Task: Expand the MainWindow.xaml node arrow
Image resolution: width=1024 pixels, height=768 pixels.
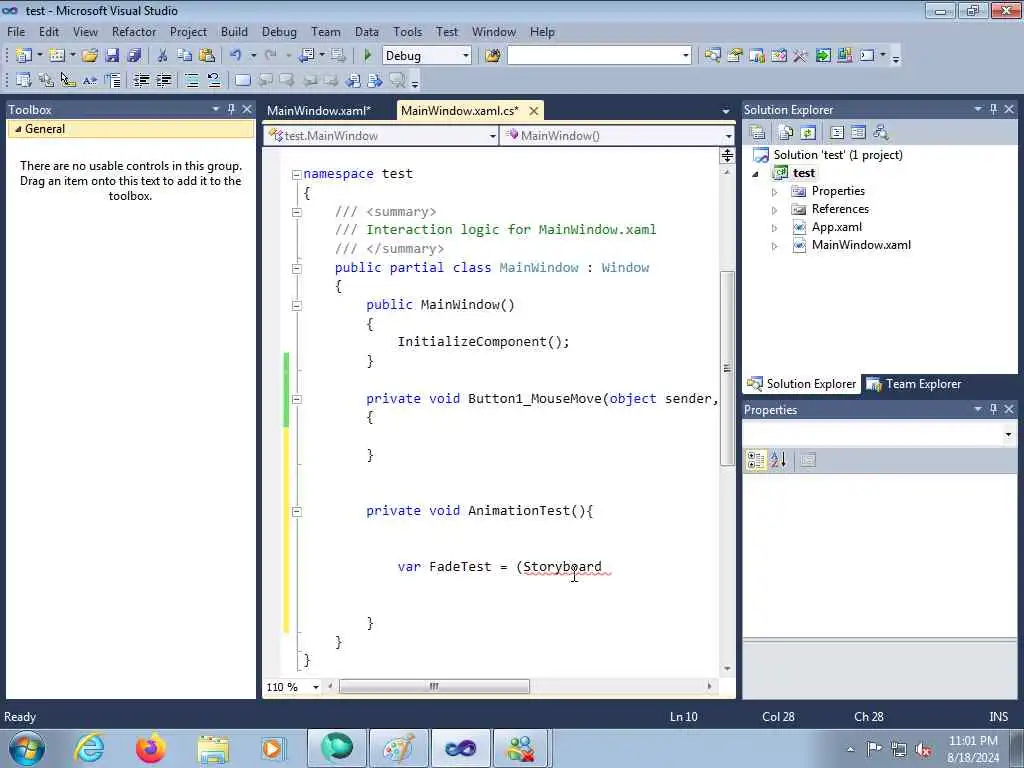Action: tap(775, 246)
